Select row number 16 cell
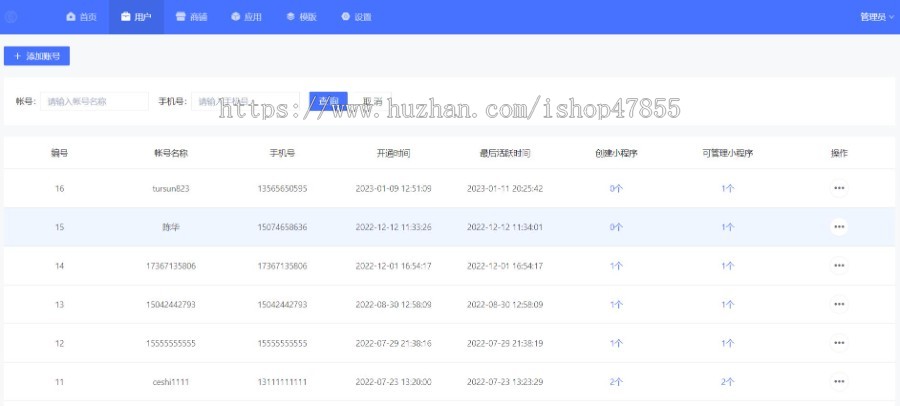The width and height of the screenshot is (900, 406). pos(59,188)
